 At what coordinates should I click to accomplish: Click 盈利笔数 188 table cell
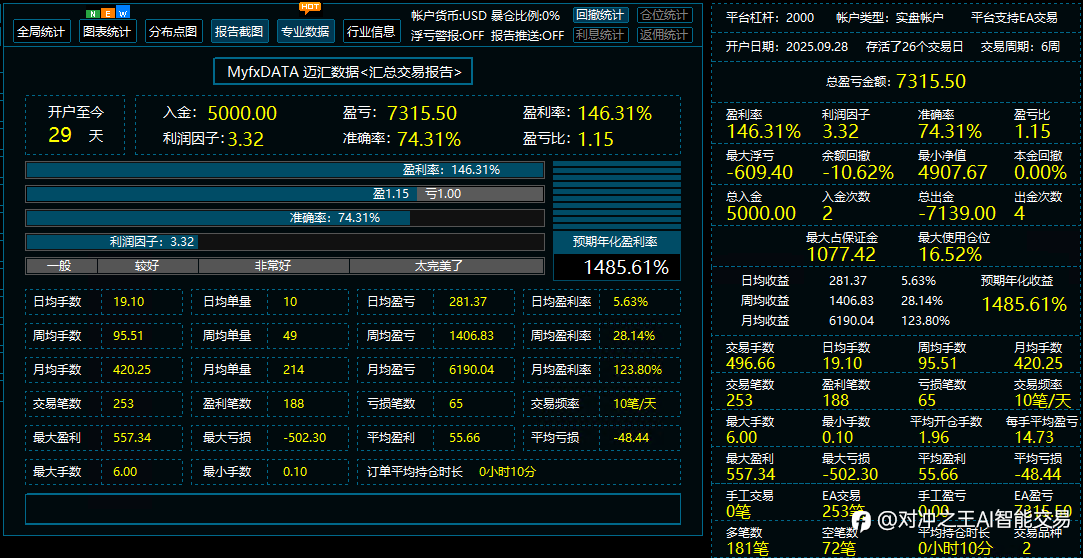click(270, 403)
